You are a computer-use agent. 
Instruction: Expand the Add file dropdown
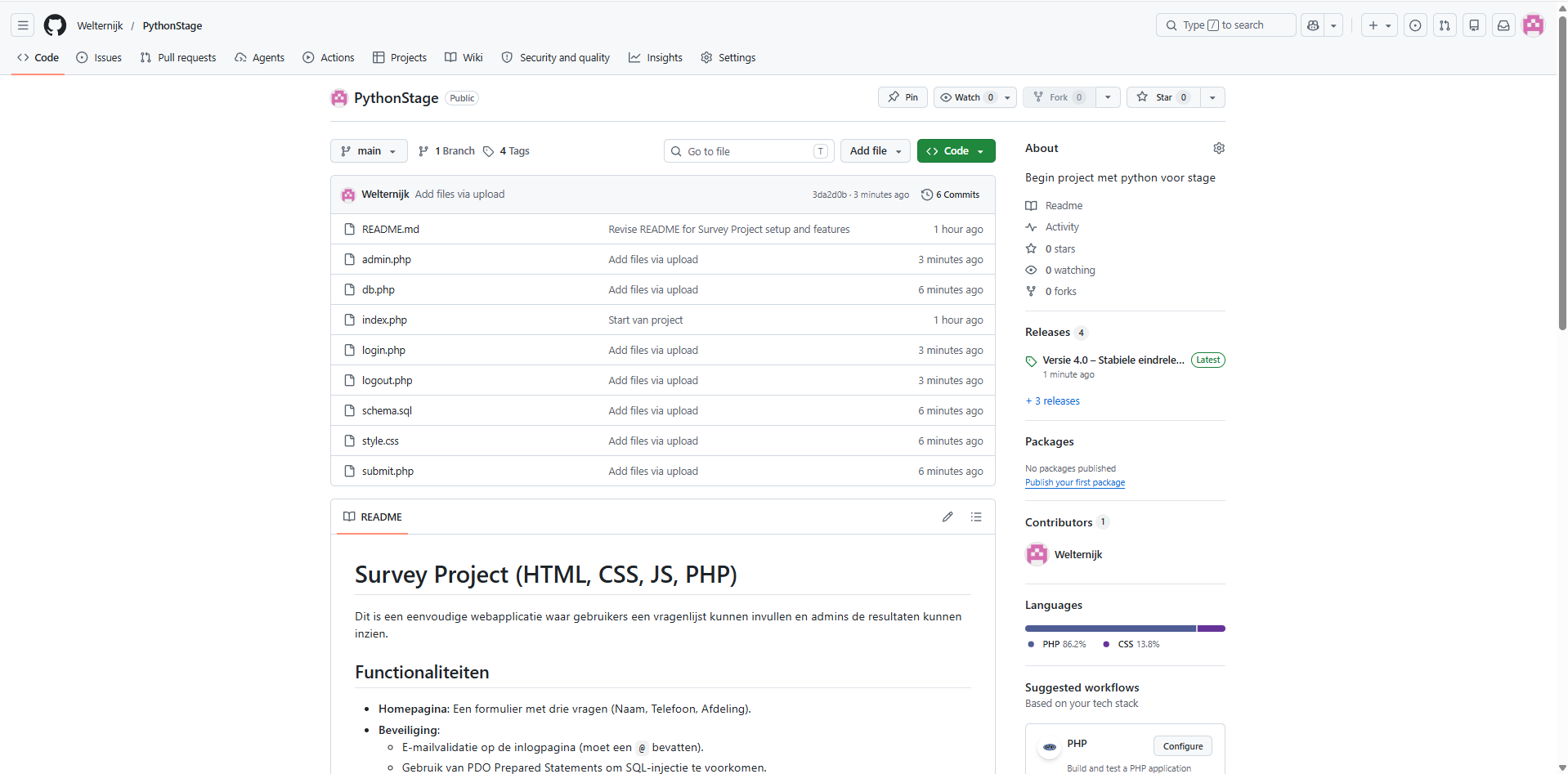pos(876,151)
